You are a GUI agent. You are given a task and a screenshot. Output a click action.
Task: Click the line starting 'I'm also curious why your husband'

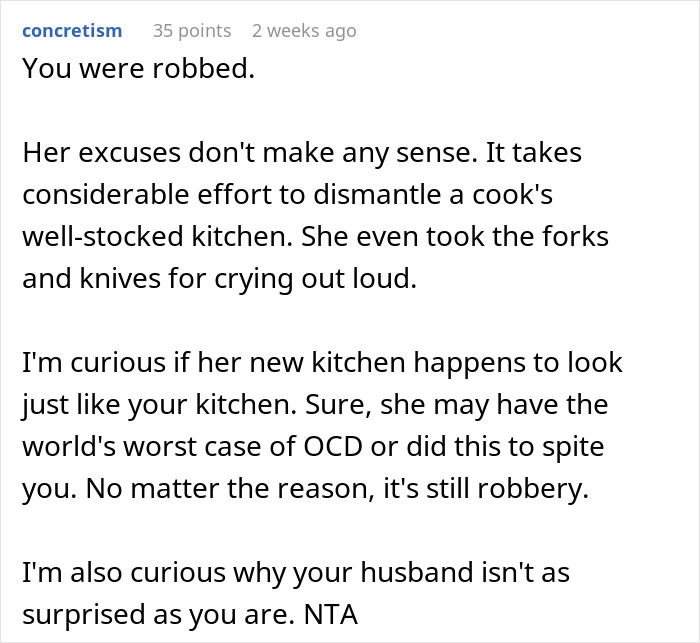pos(296,572)
